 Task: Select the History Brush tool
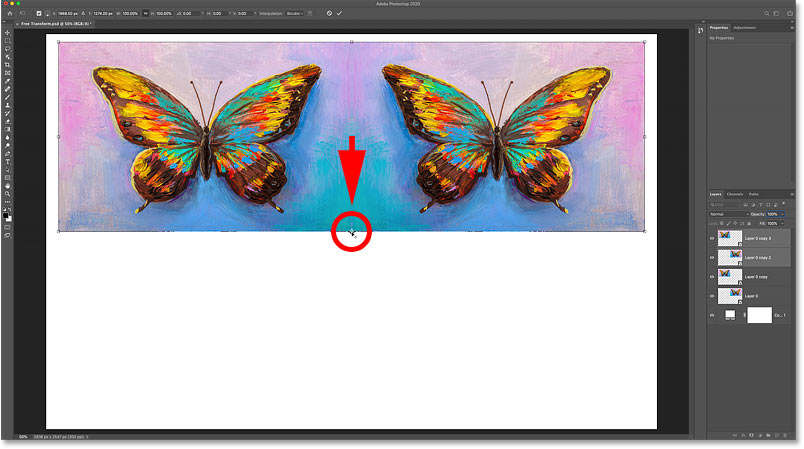(8, 113)
